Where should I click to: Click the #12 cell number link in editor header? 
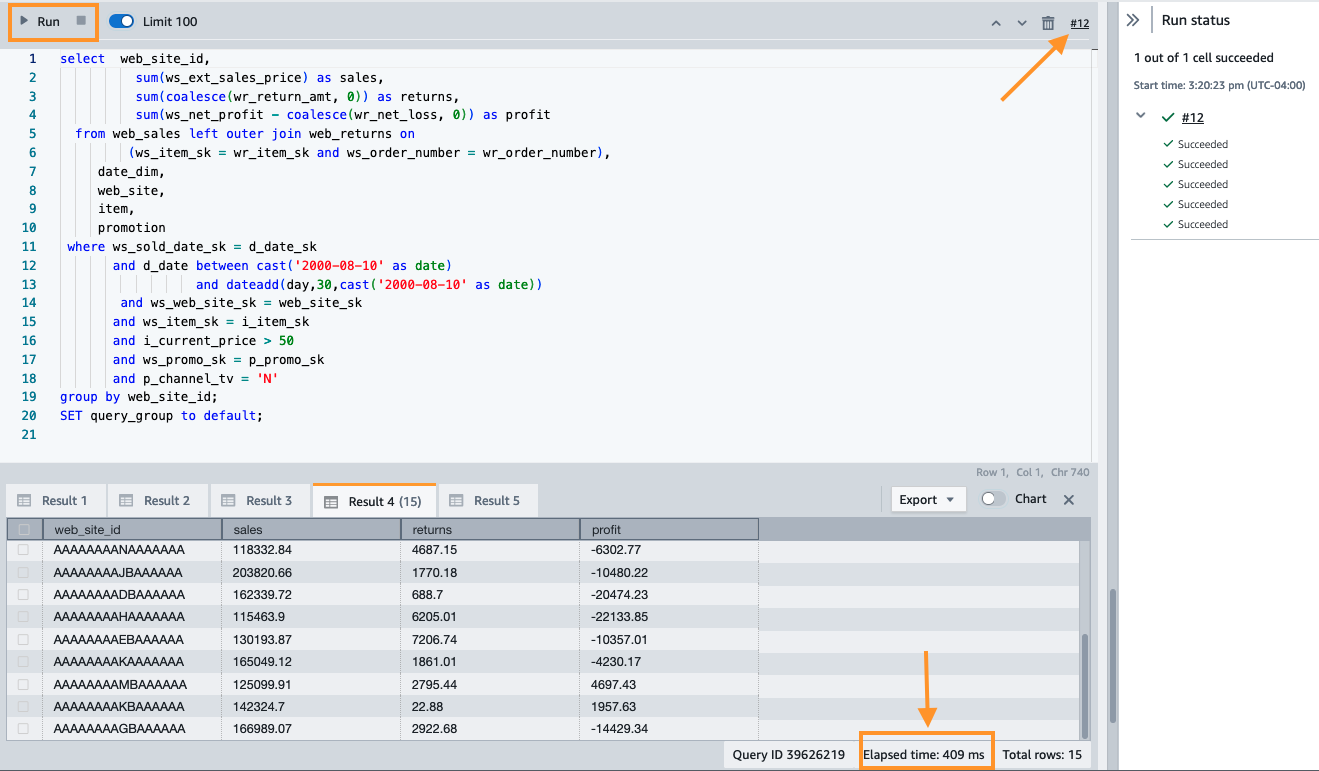click(x=1079, y=23)
